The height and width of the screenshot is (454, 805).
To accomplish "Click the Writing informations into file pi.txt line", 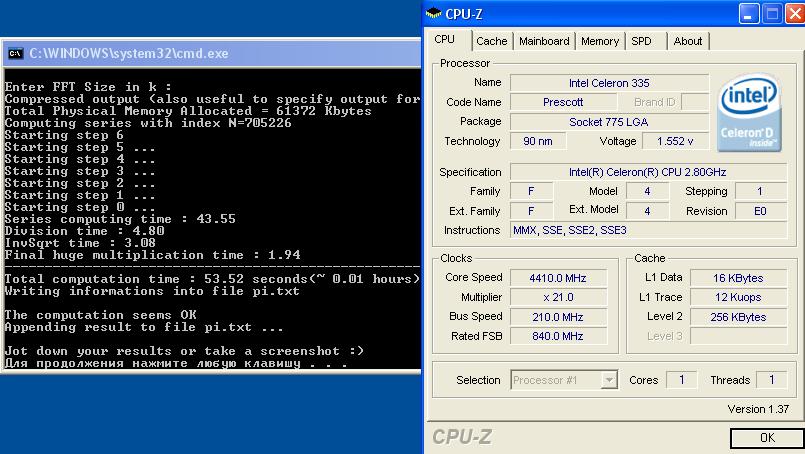I will (x=152, y=291).
